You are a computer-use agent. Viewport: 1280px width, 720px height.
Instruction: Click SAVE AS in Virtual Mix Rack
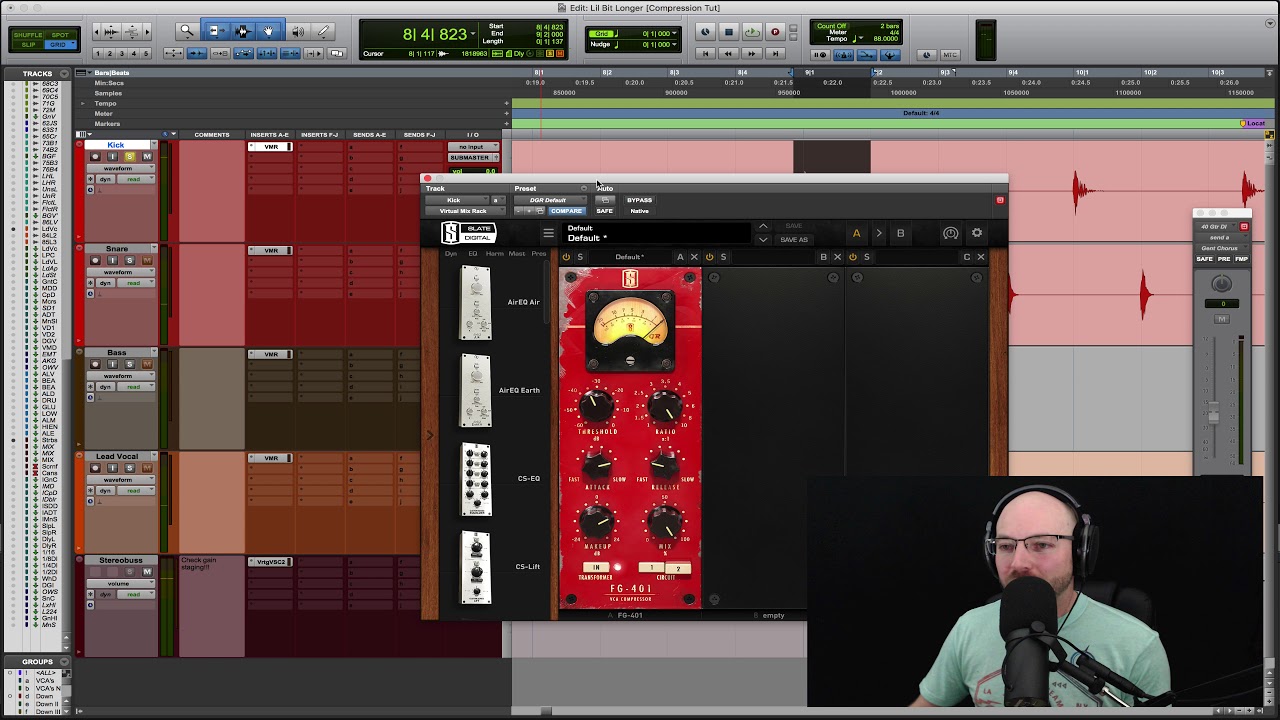[x=794, y=240]
